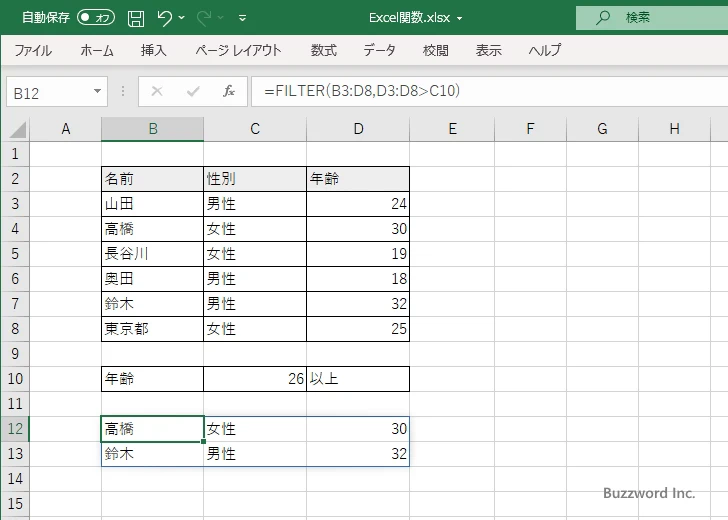Switch to the ホーム tab
The height and width of the screenshot is (520, 728).
[x=97, y=50]
